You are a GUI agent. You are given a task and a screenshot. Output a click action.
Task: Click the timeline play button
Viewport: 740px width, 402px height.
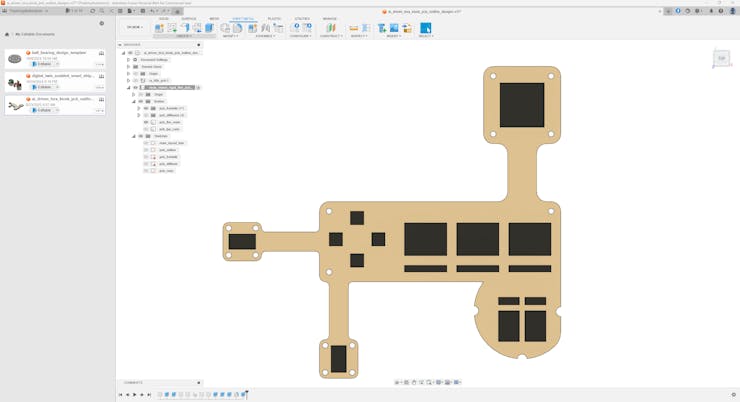pyautogui.click(x=135, y=395)
